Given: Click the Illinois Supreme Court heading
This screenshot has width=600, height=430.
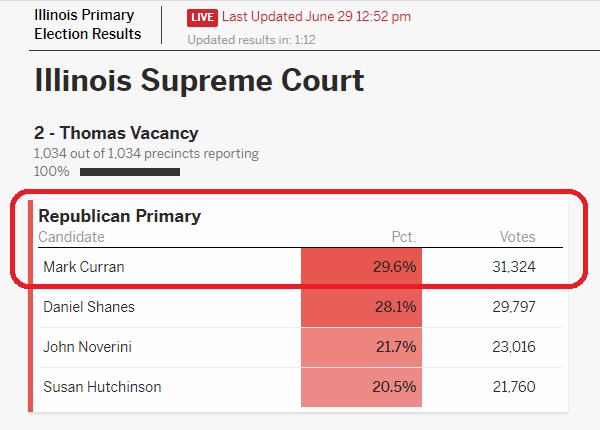Looking at the screenshot, I should point(199,80).
